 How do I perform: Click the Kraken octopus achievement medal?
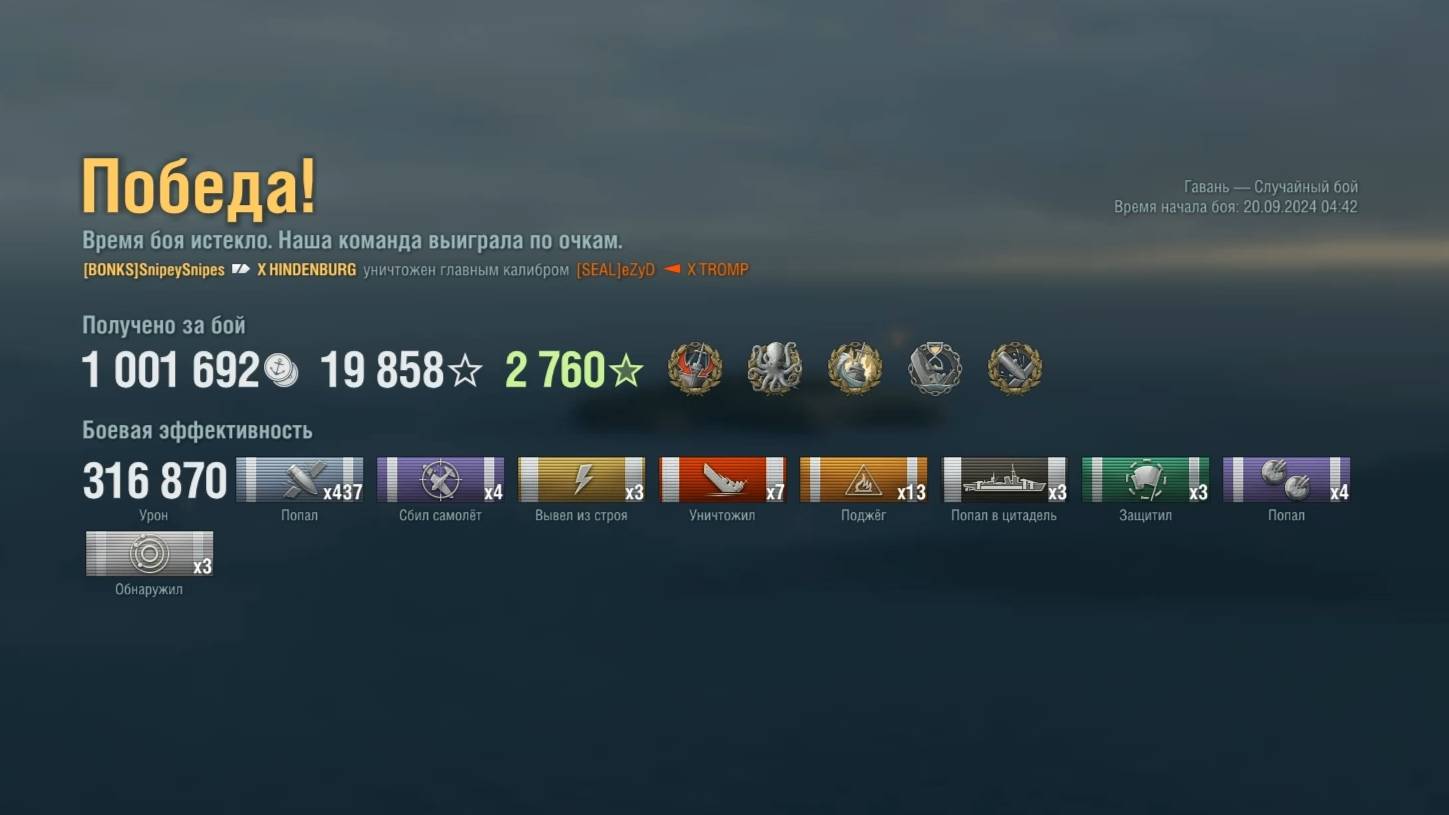(774, 369)
